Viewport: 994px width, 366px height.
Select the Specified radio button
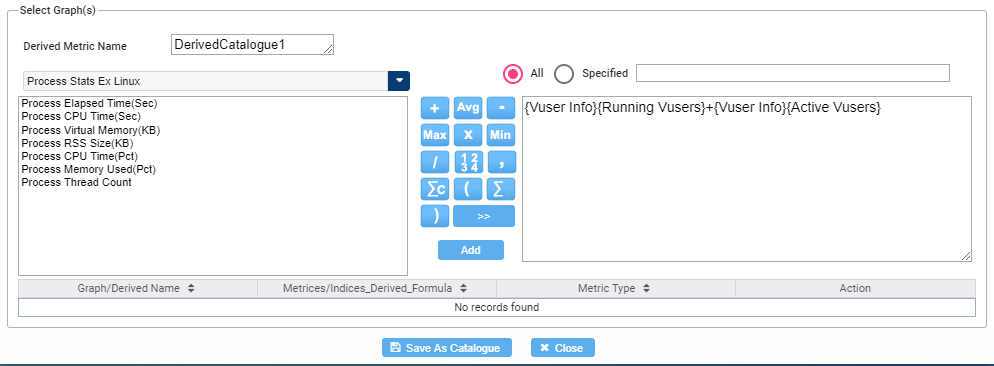[564, 74]
